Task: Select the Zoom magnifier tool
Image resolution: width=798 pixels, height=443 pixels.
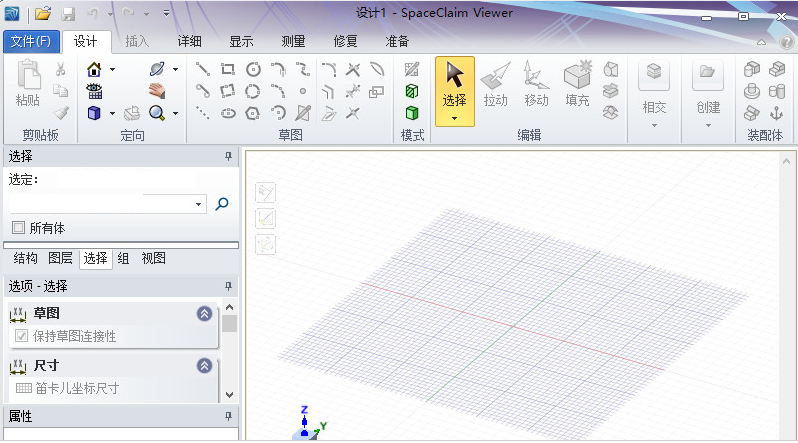Action: coord(157,113)
